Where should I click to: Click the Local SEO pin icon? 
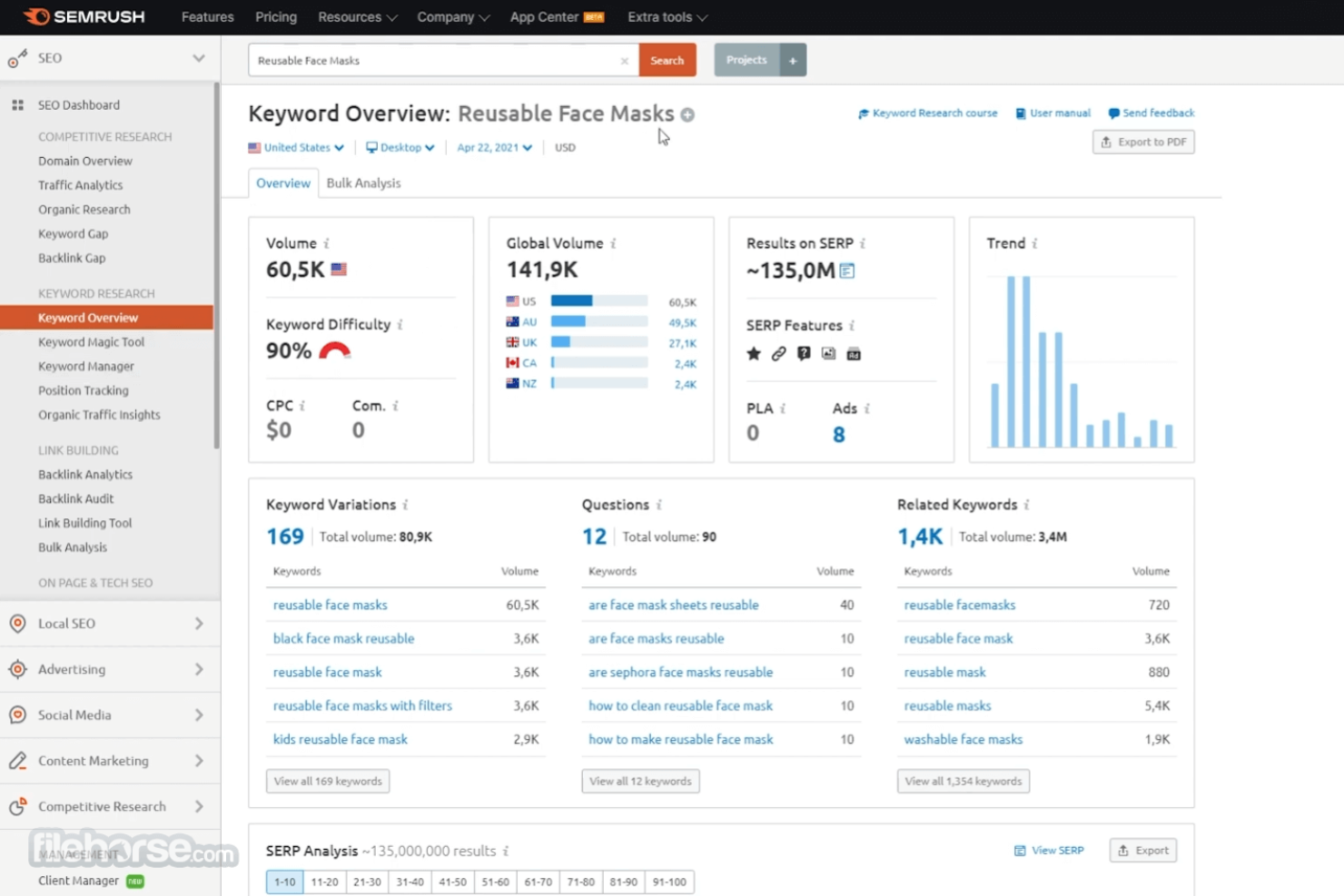17,624
